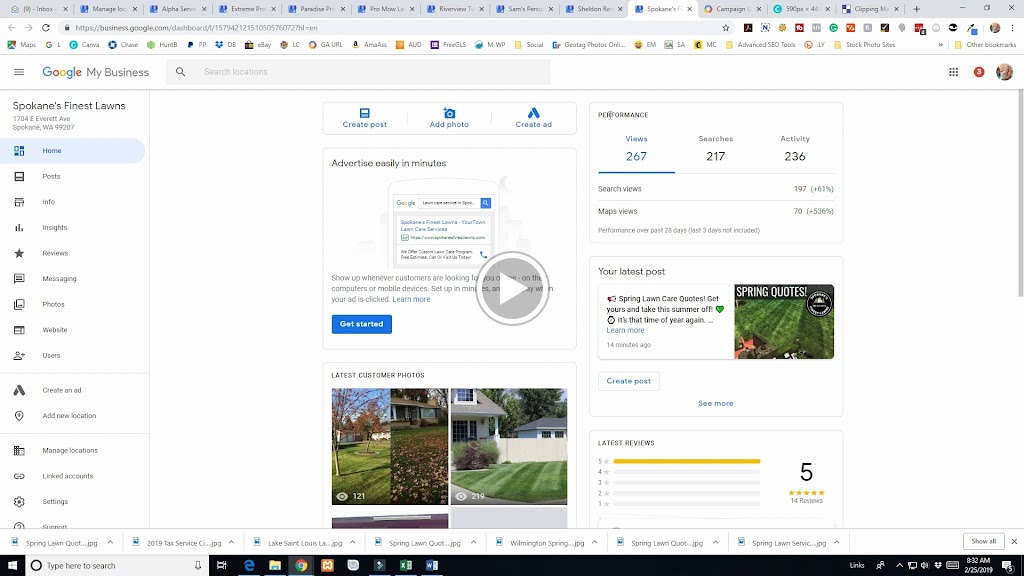Open Windows Start menu
The height and width of the screenshot is (576, 1024).
click(12, 566)
